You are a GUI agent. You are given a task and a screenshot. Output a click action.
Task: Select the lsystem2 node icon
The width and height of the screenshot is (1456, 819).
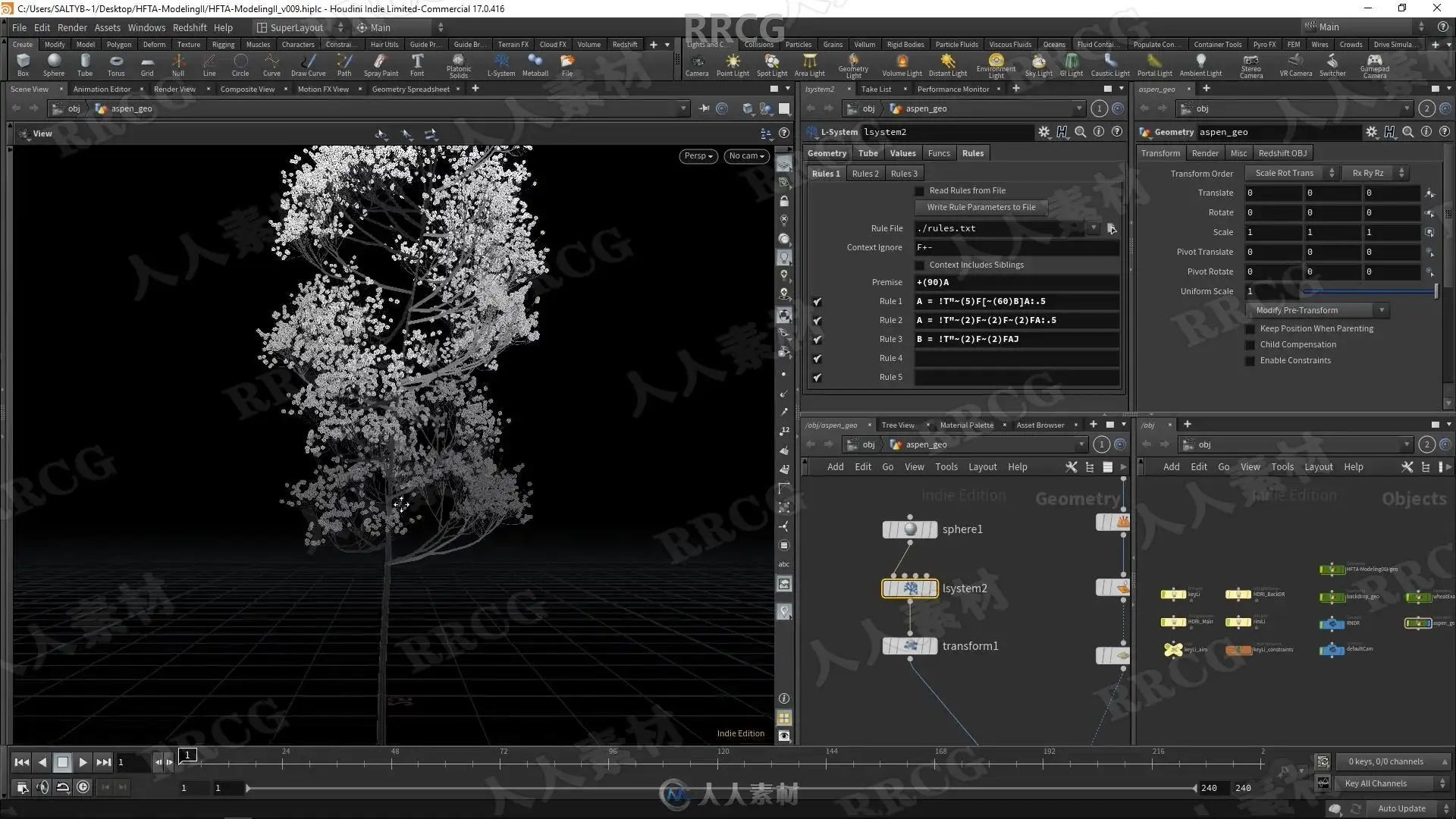coord(909,588)
